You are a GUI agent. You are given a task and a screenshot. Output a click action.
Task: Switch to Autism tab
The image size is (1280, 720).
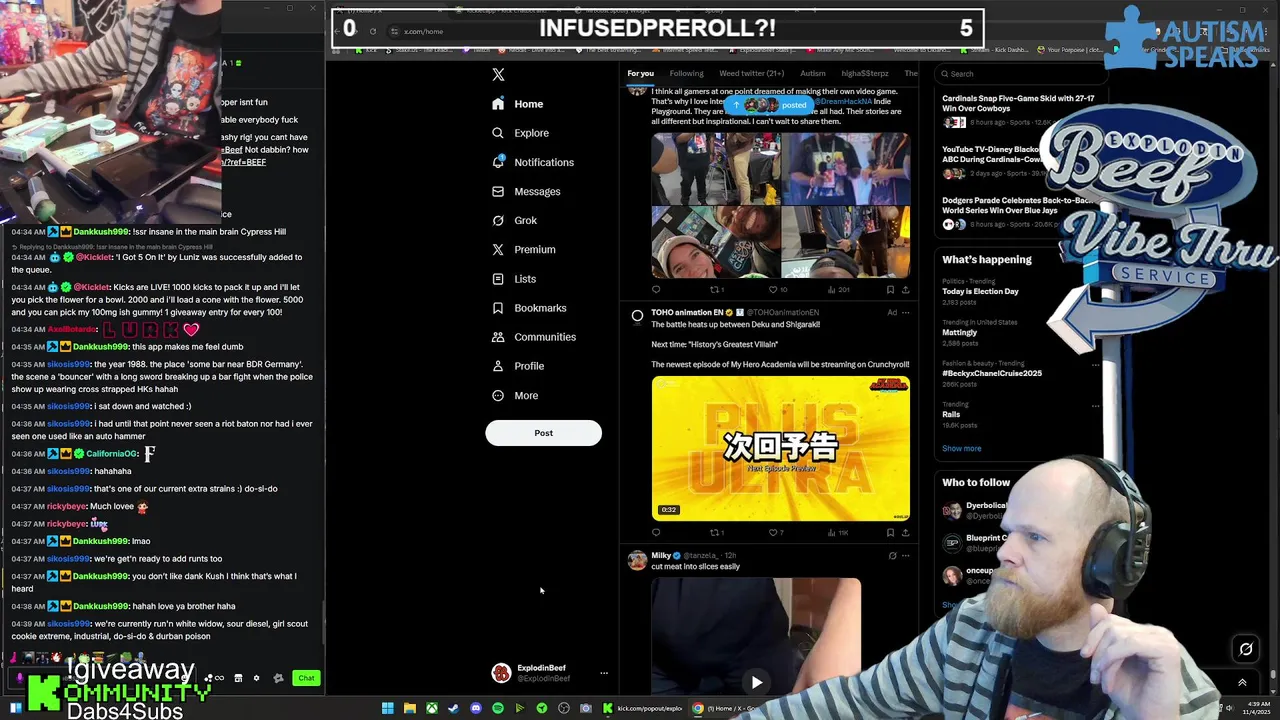(813, 73)
